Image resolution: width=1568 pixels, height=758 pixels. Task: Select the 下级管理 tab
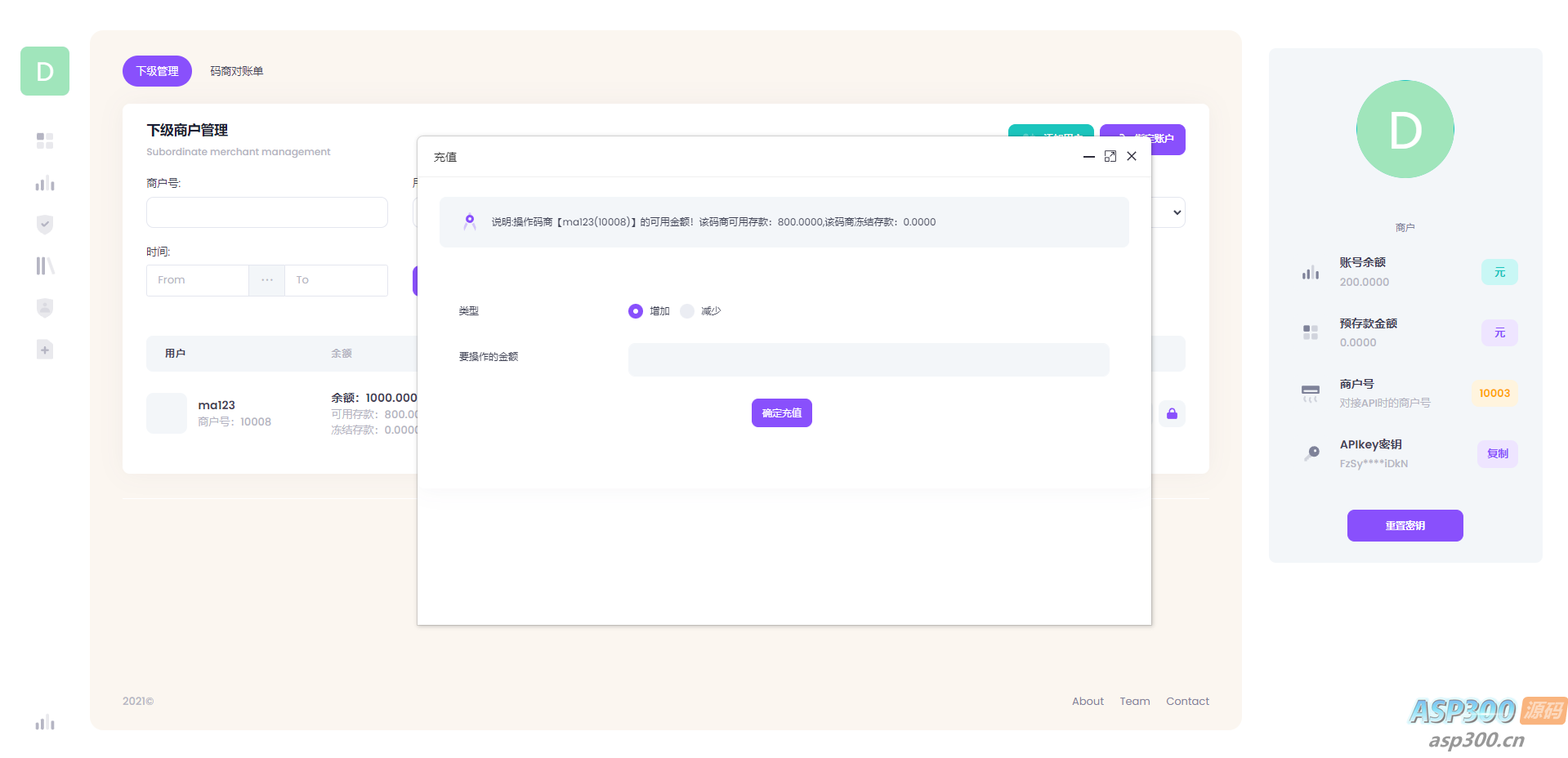coord(157,71)
